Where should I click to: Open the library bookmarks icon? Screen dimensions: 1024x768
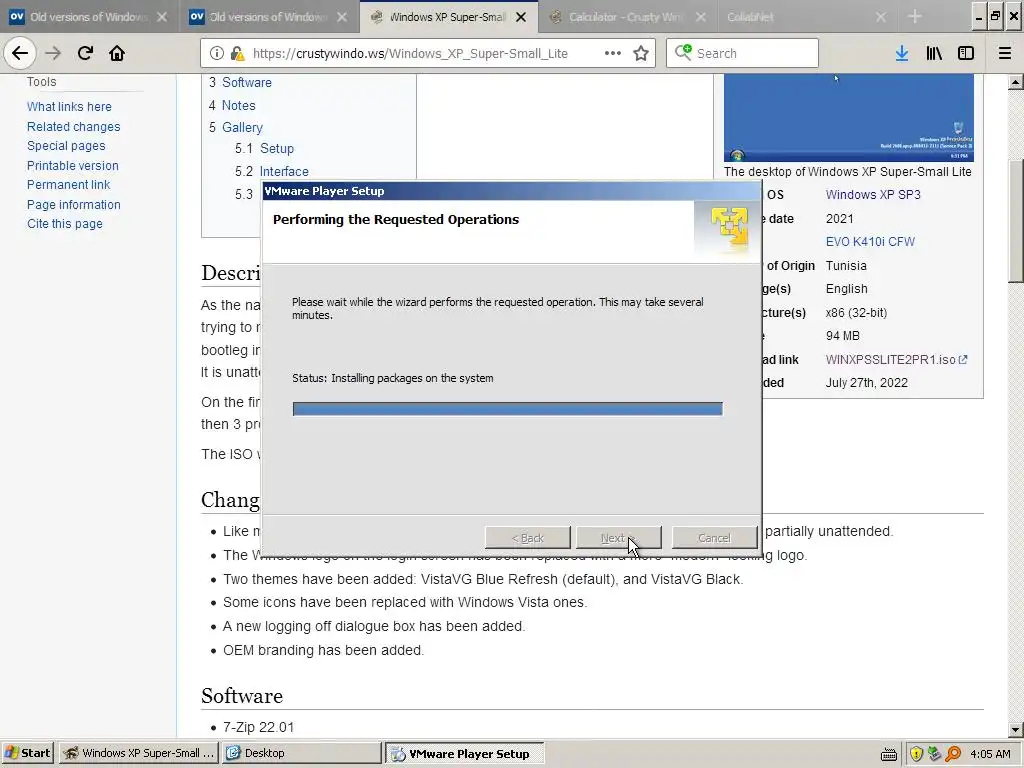point(934,53)
